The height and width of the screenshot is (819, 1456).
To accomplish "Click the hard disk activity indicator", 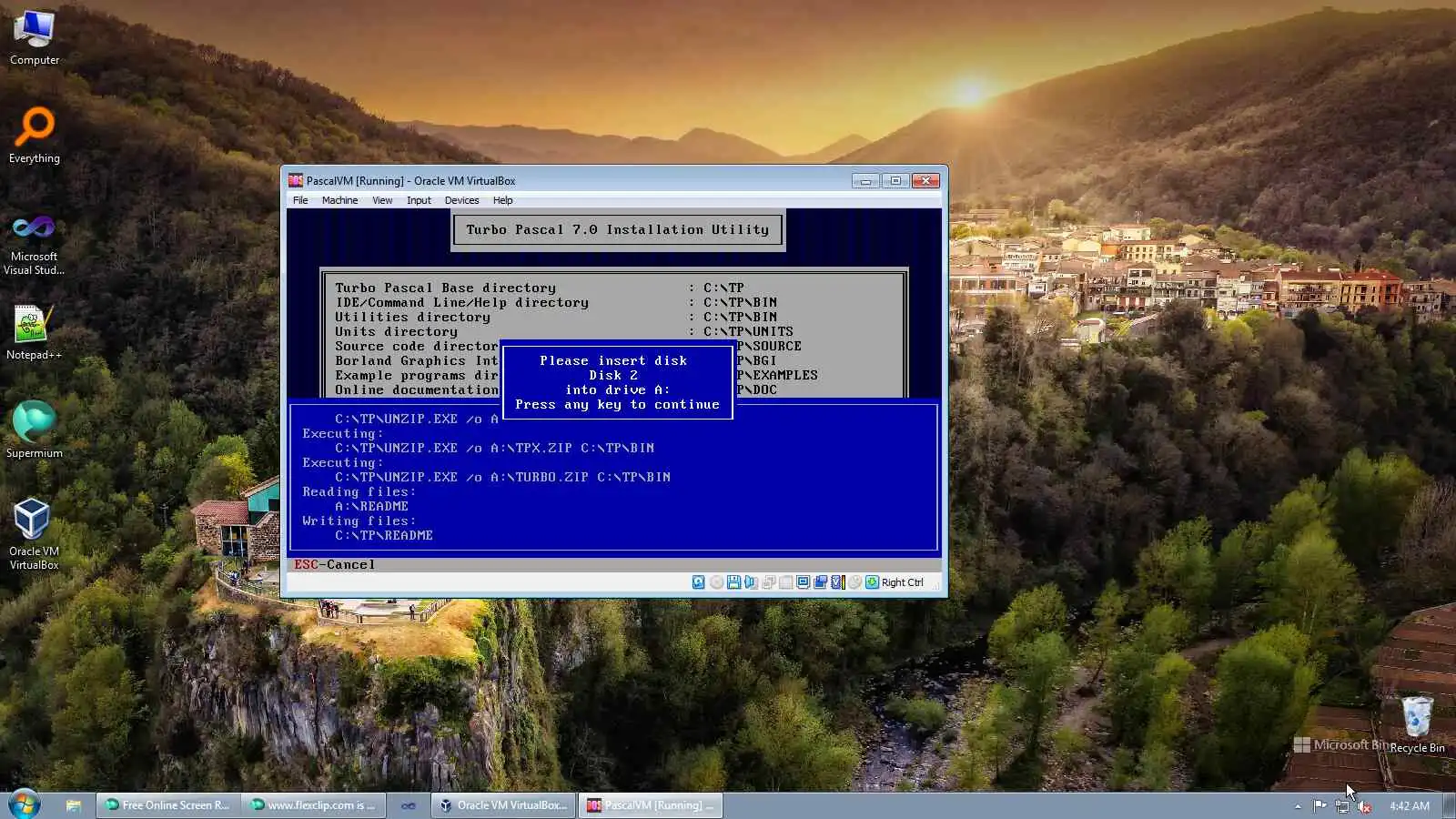I will click(x=699, y=582).
